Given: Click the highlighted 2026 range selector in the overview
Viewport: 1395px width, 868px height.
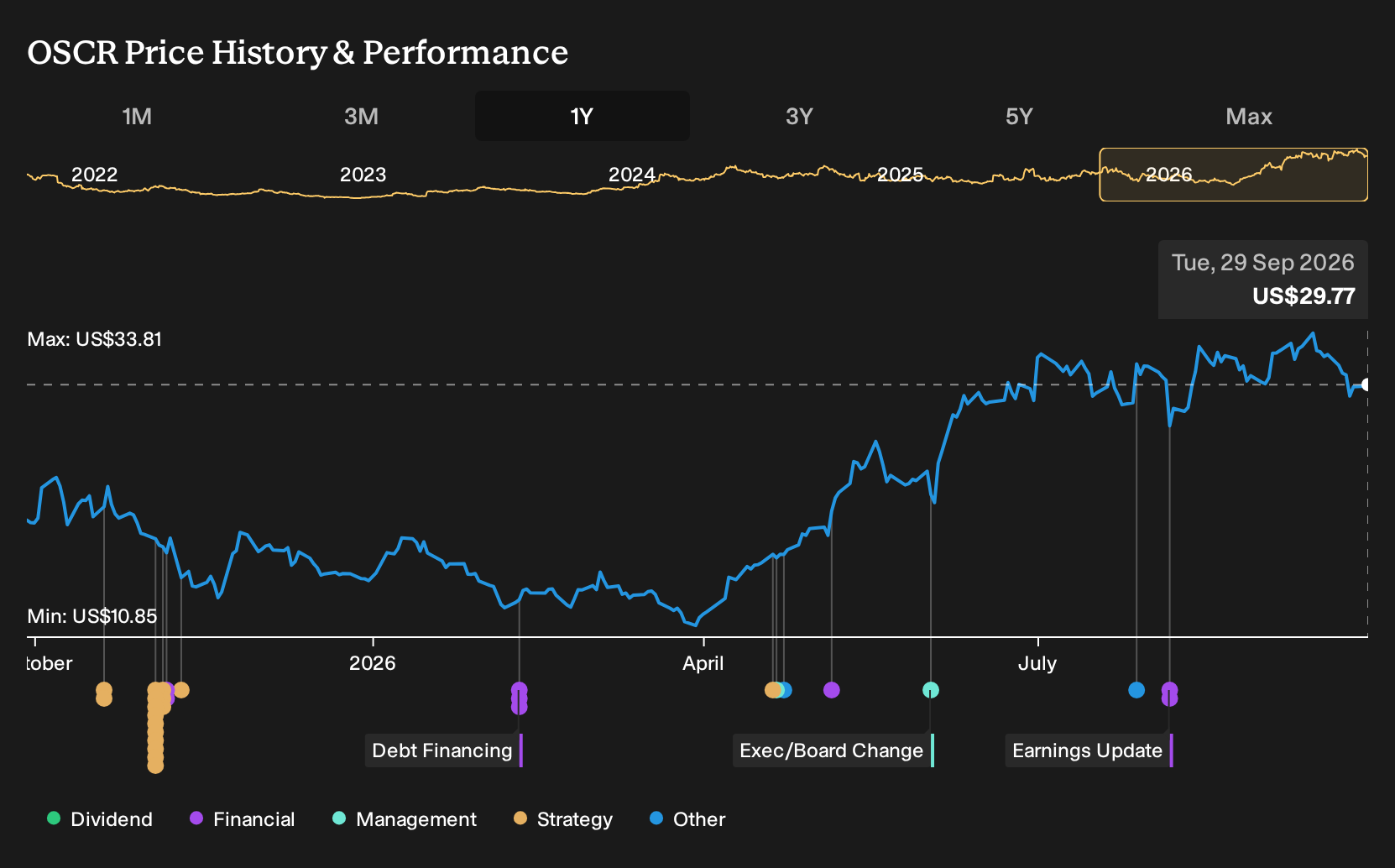Looking at the screenshot, I should [x=1234, y=175].
